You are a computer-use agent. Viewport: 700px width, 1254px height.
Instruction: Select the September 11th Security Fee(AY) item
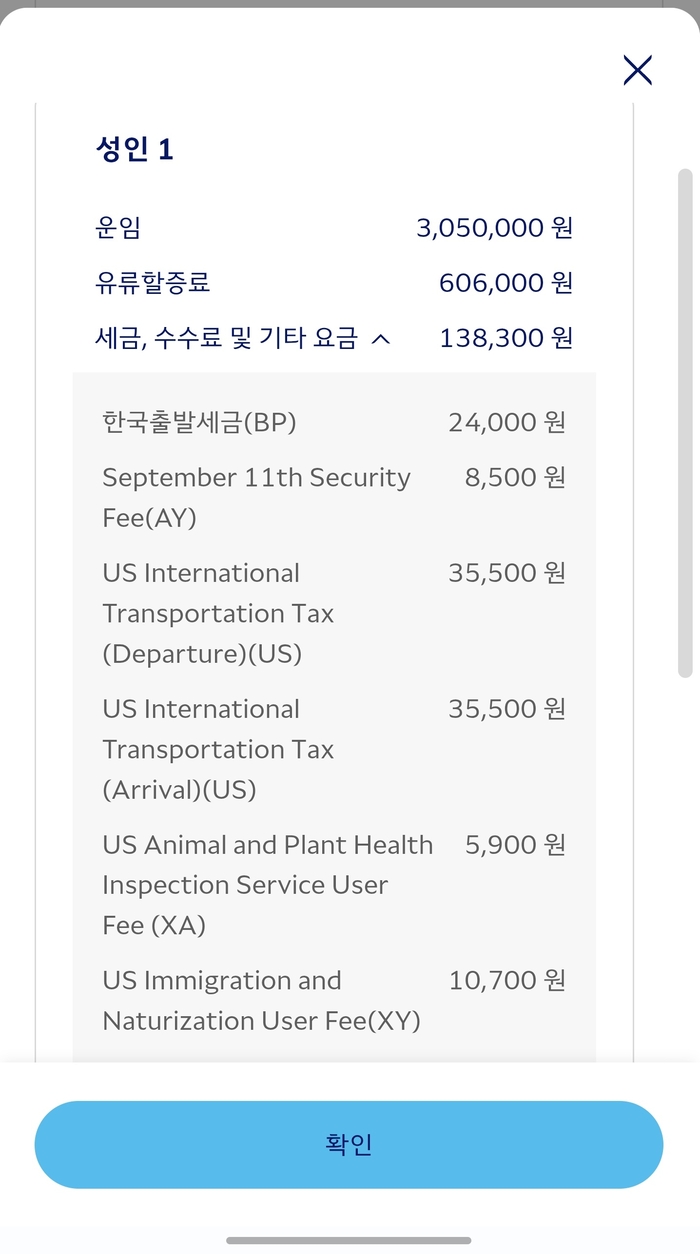[x=256, y=497]
